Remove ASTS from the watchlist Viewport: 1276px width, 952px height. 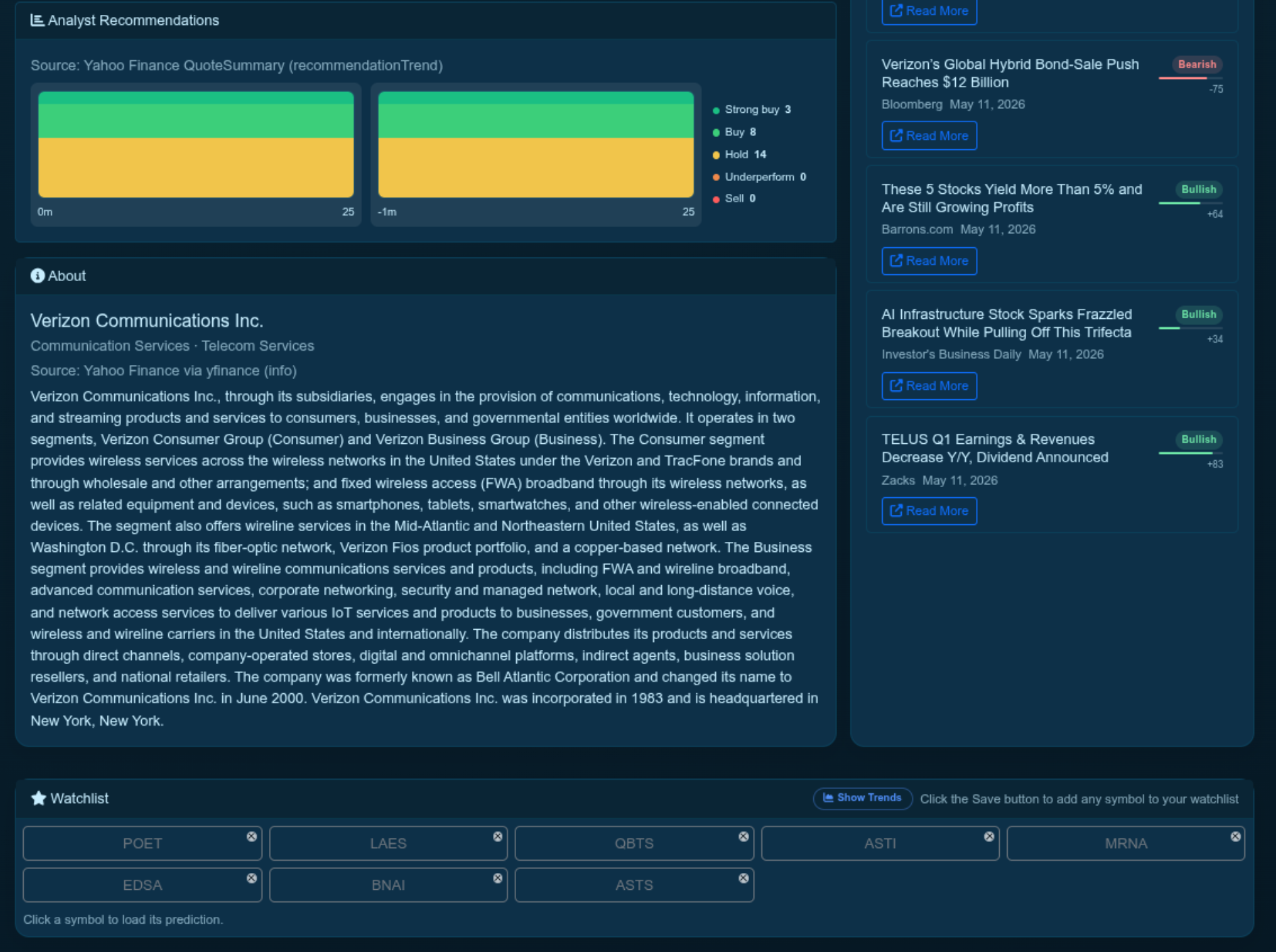tap(744, 878)
